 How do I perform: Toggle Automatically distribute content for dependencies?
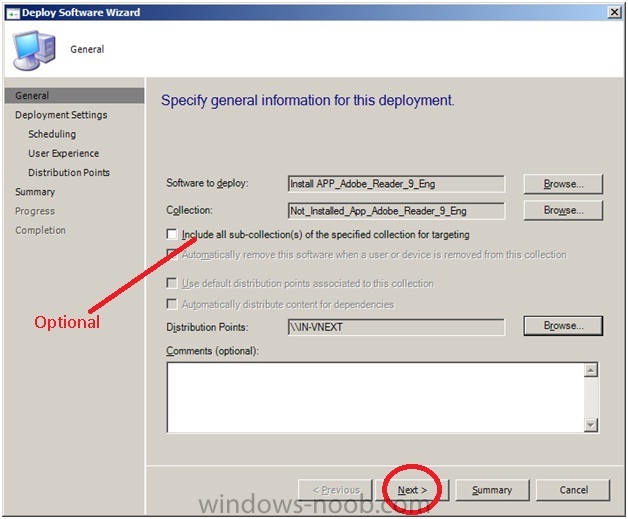point(172,304)
